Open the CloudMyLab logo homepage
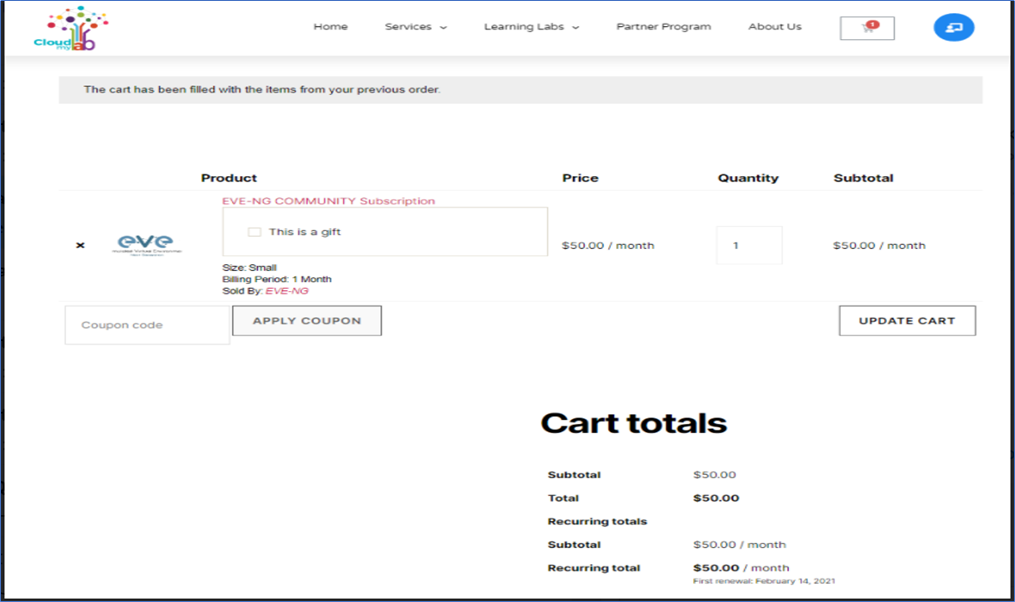1015x602 pixels. coord(71,28)
